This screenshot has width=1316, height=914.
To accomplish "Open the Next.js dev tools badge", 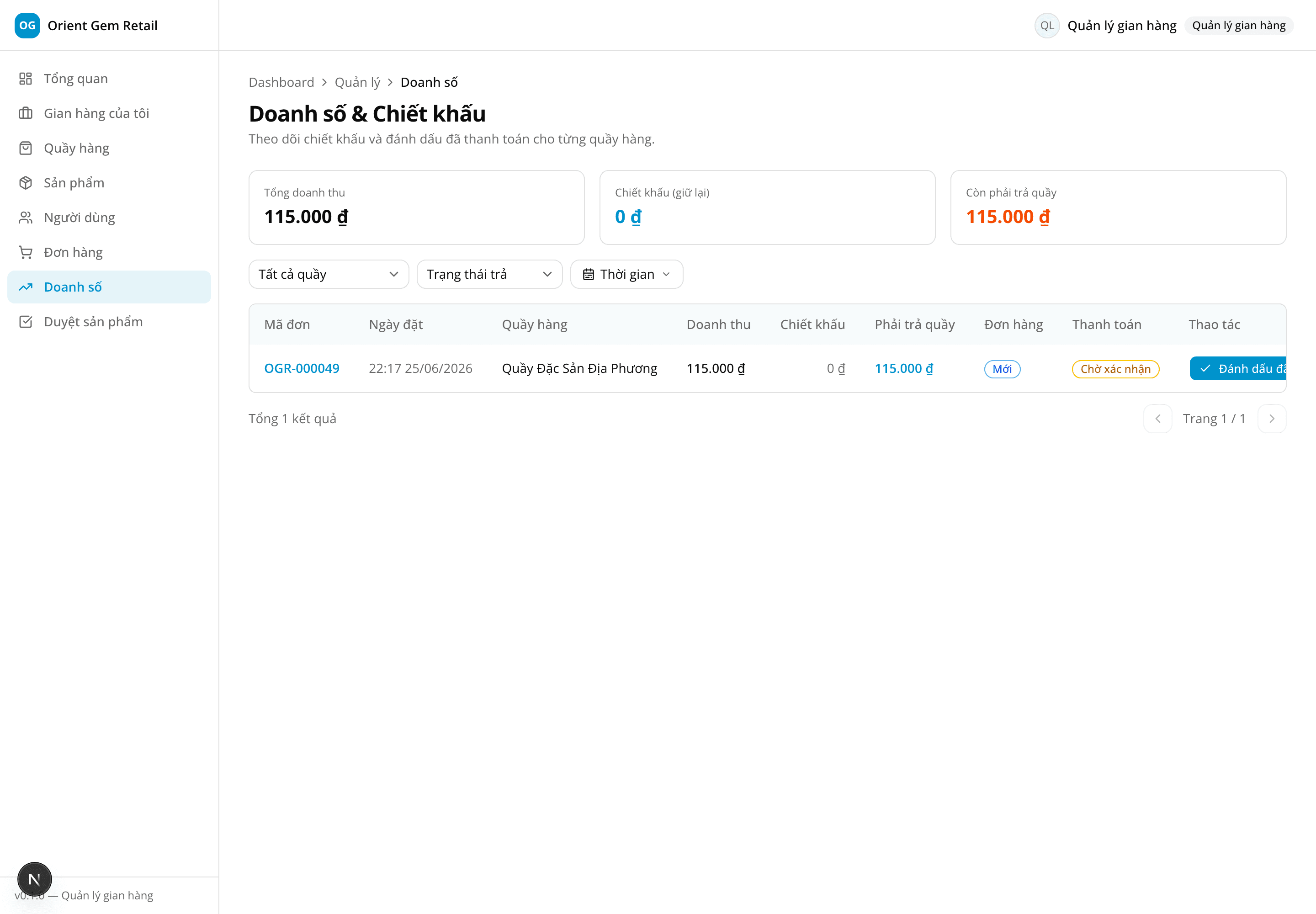I will point(34,879).
